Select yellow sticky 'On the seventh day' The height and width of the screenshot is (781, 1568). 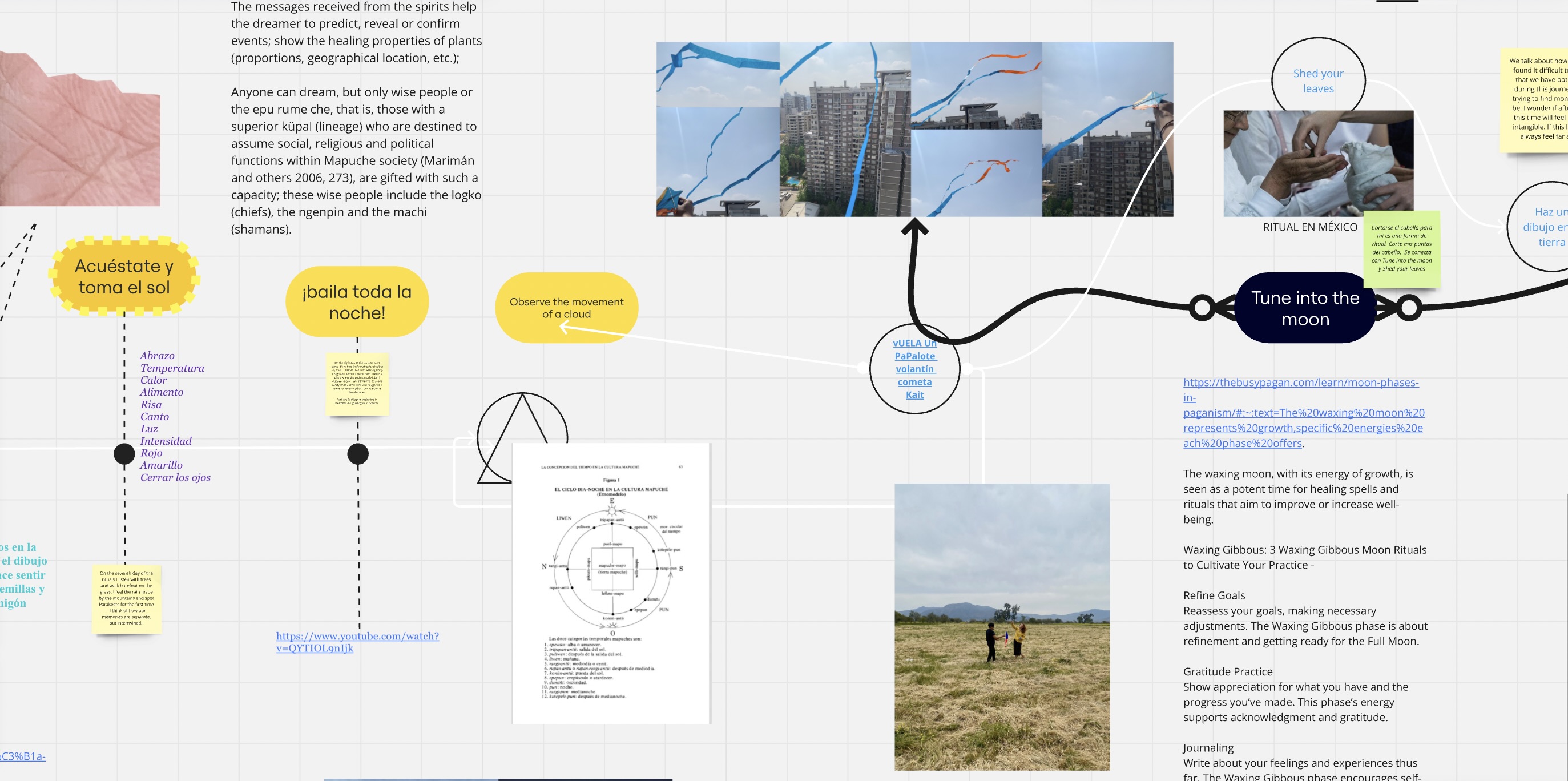pyautogui.click(x=127, y=598)
